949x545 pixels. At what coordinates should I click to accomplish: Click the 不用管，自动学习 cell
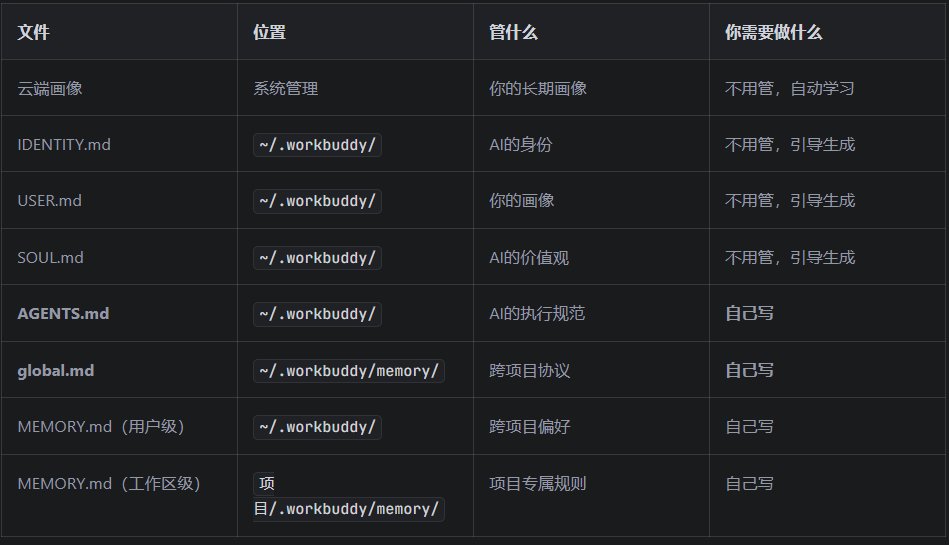[790, 88]
